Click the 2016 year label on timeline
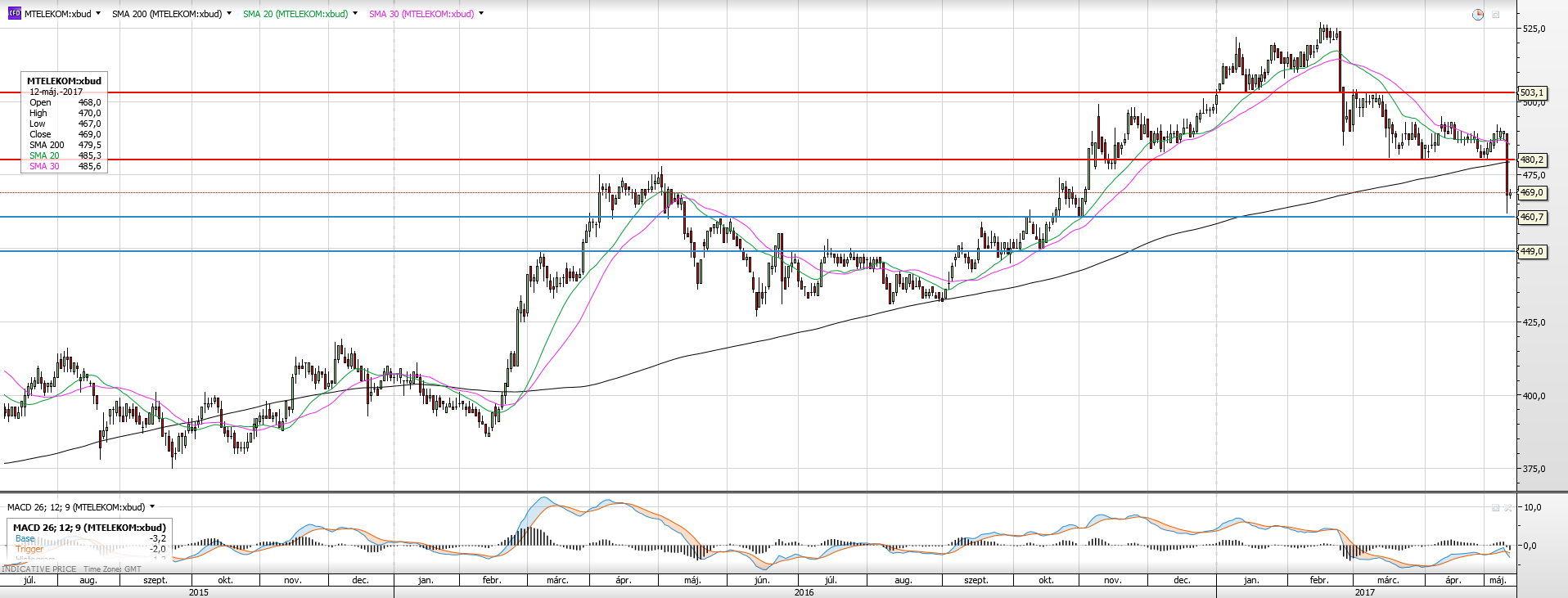This screenshot has width=1568, height=598. point(804,592)
